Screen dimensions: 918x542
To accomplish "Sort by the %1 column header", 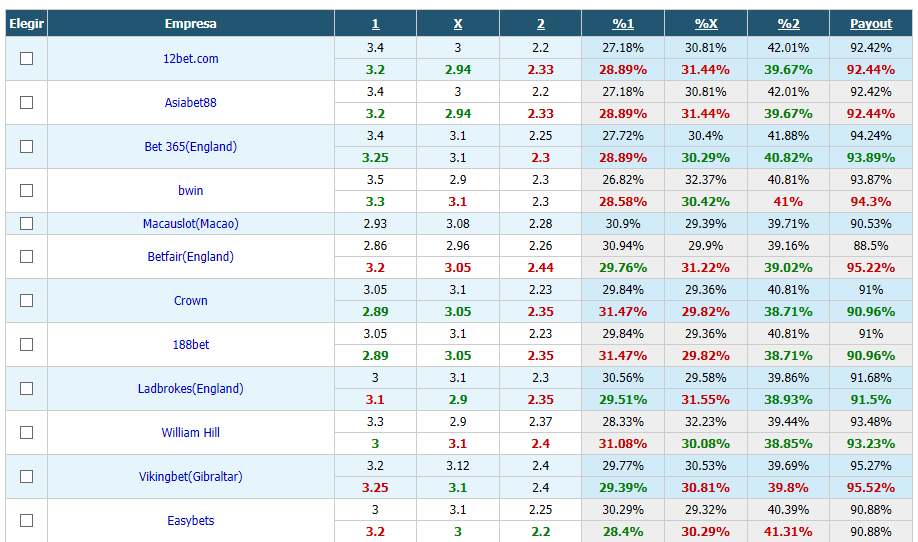I will [x=623, y=24].
